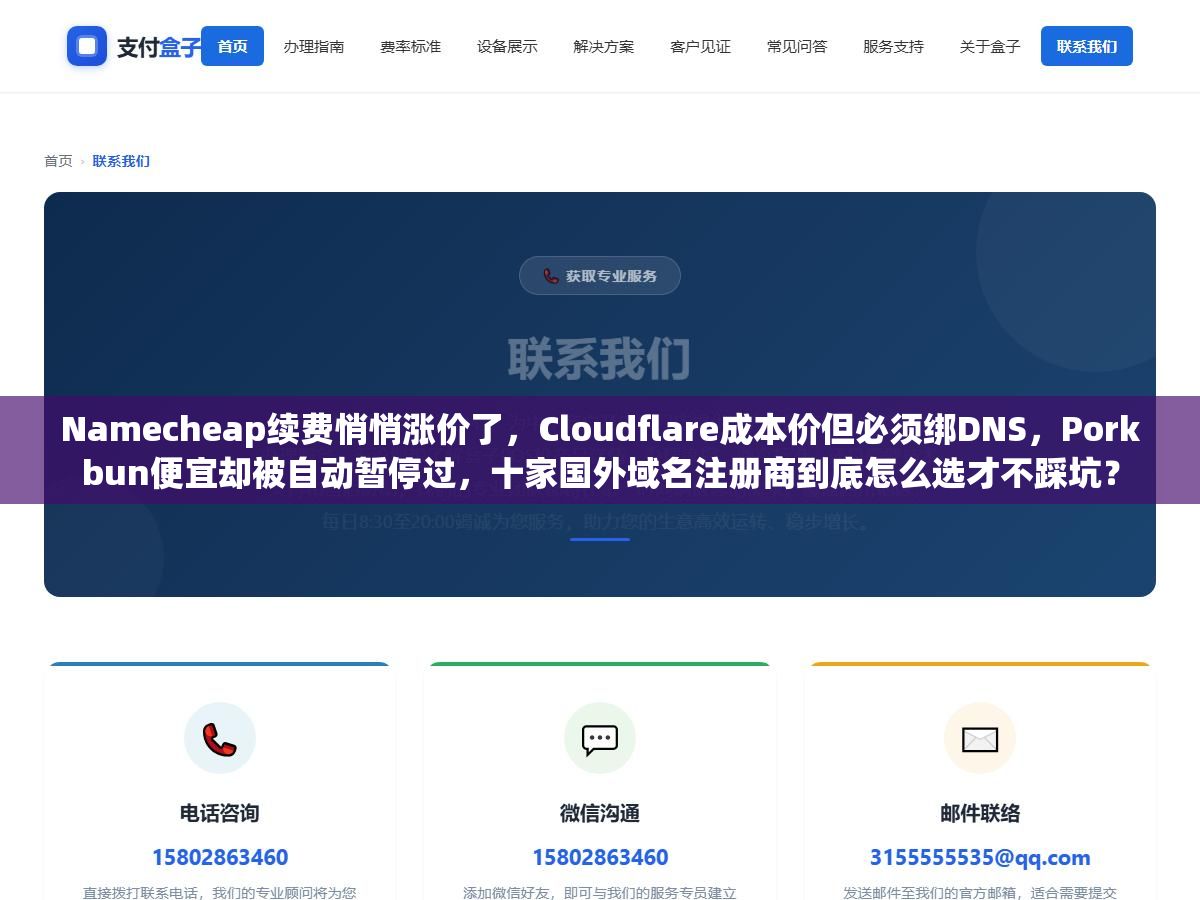The image size is (1200, 900).
Task: Visit the 常见问答 page
Action: point(797,46)
